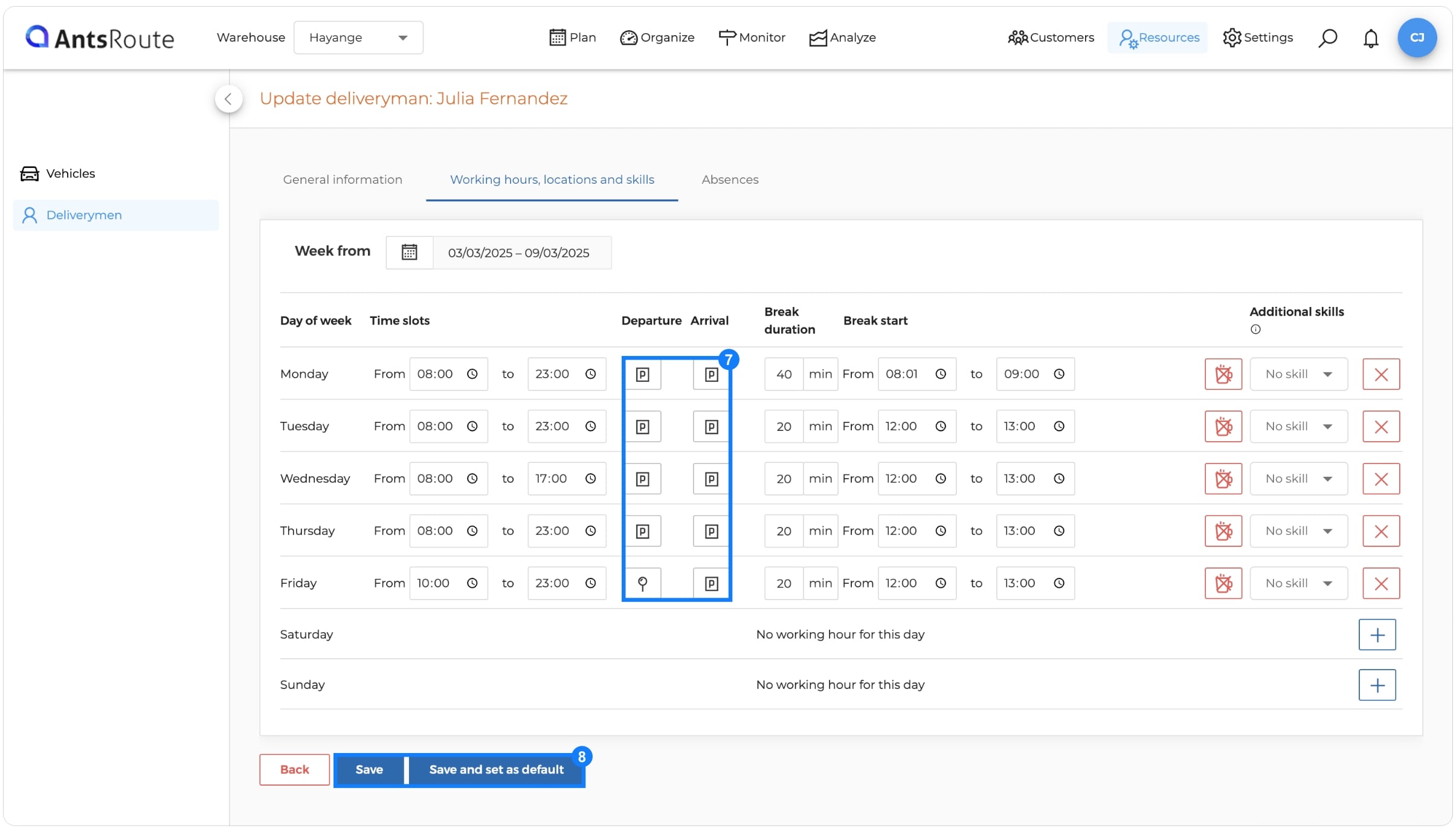
Task: Collapse sidebar with the chevron arrow
Action: [x=228, y=99]
